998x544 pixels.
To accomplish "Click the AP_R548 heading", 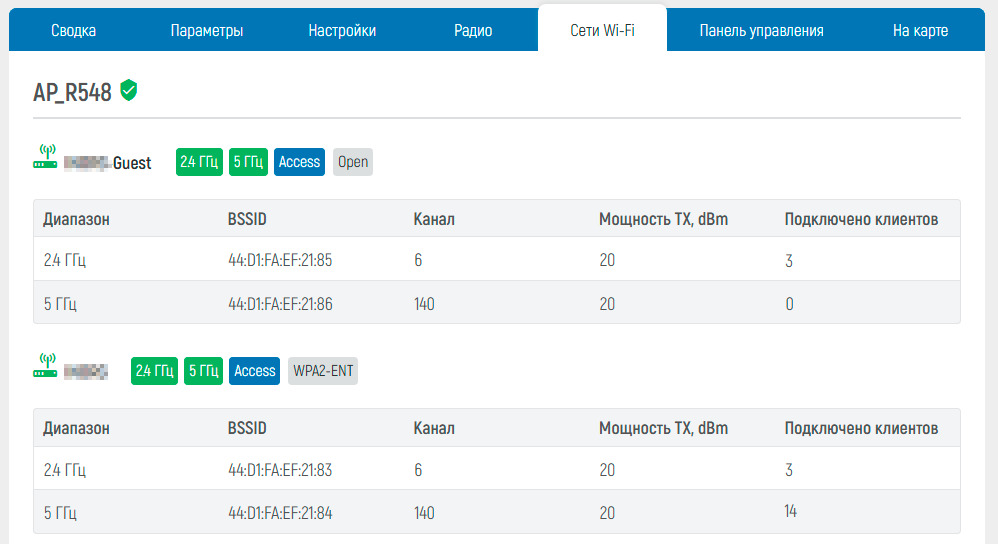I will tap(73, 92).
